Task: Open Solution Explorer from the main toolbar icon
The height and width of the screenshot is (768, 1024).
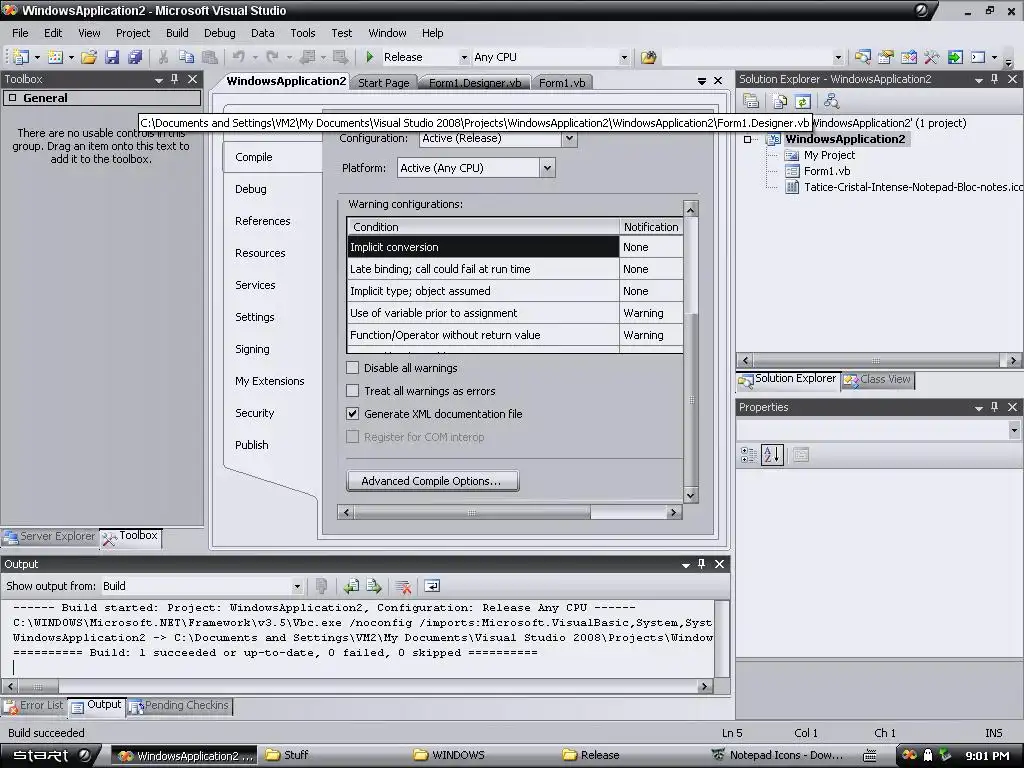Action: (862, 57)
